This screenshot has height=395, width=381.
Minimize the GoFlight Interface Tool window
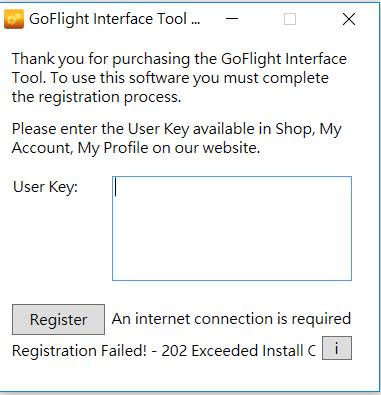pos(232,19)
